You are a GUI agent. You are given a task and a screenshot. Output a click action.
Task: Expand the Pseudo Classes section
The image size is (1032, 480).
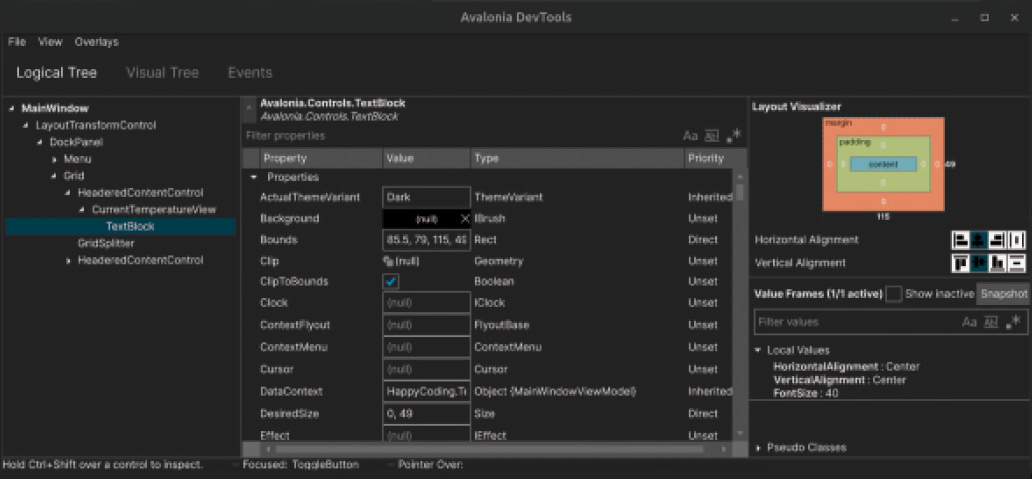click(758, 448)
